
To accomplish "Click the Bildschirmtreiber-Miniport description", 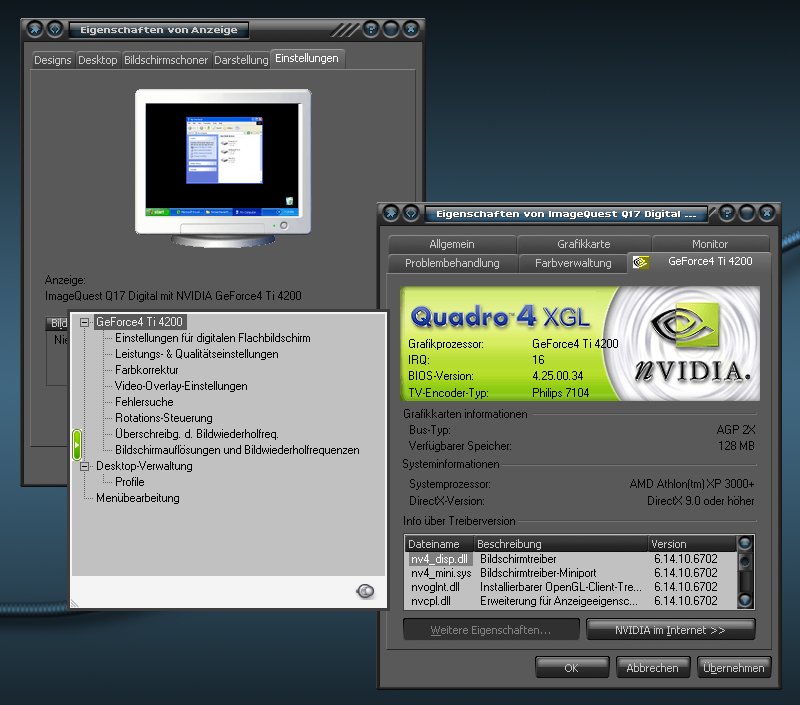I will 538,573.
